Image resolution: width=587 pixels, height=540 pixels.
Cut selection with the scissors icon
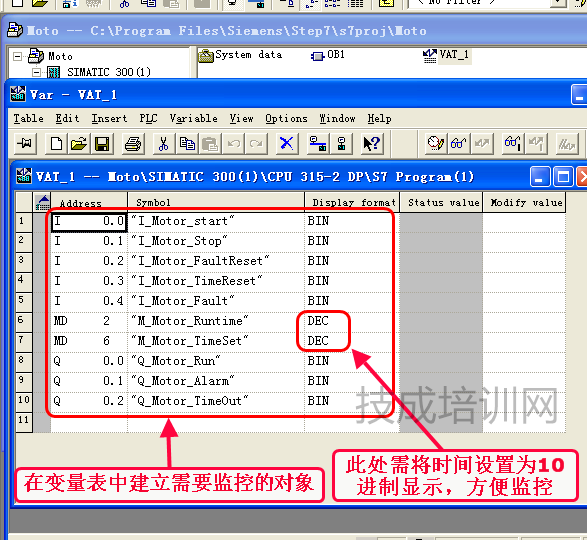164,143
